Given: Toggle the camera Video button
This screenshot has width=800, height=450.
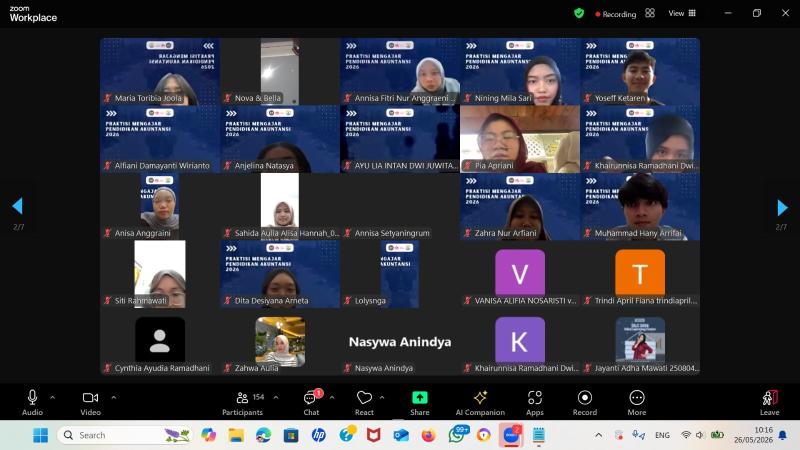Looking at the screenshot, I should pyautogui.click(x=90, y=403).
